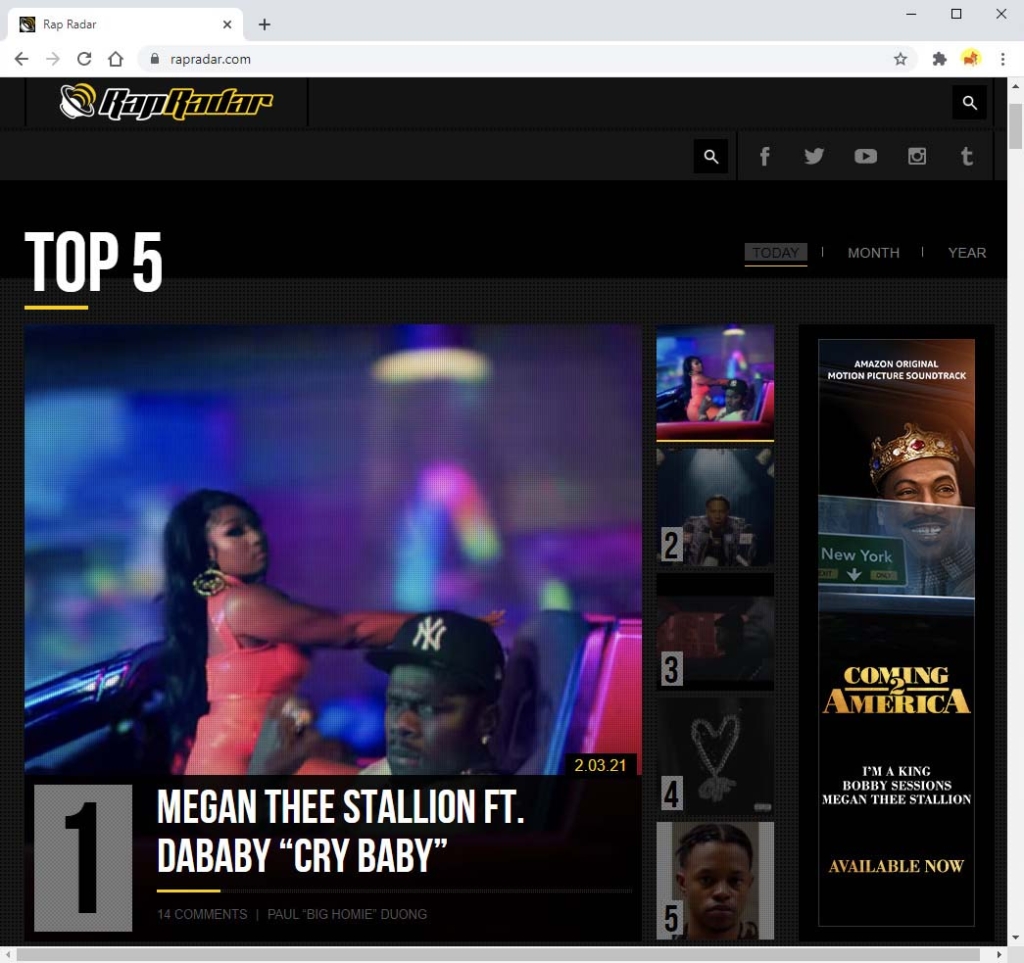The height and width of the screenshot is (963, 1024).
Task: Go back using the browser back arrow
Action: 22,59
